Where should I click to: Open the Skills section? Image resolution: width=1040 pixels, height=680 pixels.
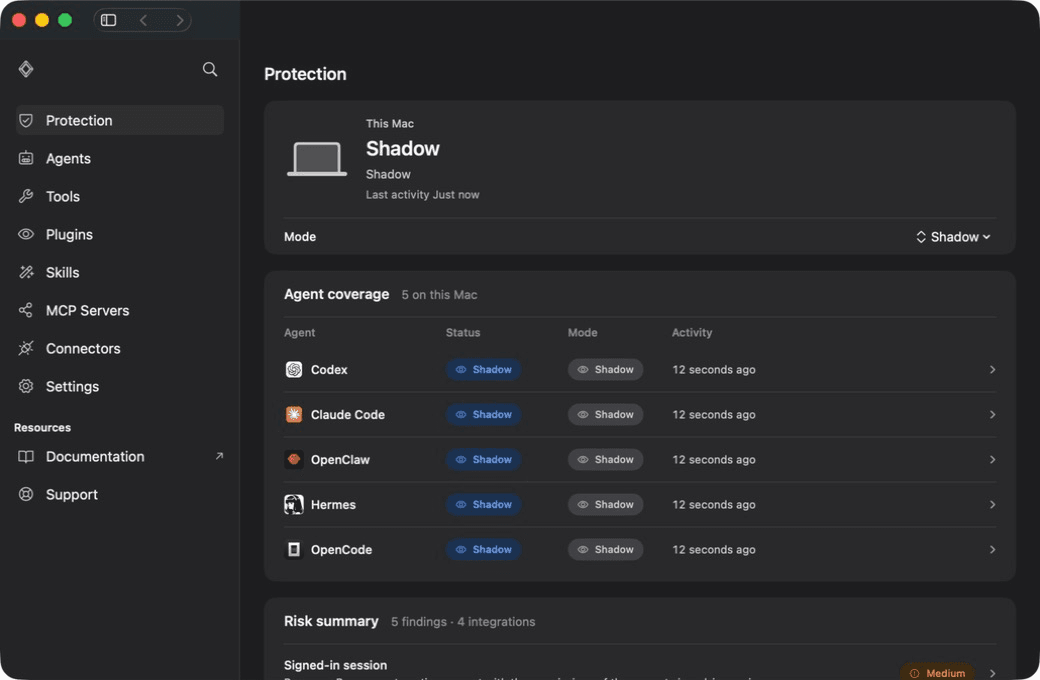[120, 272]
